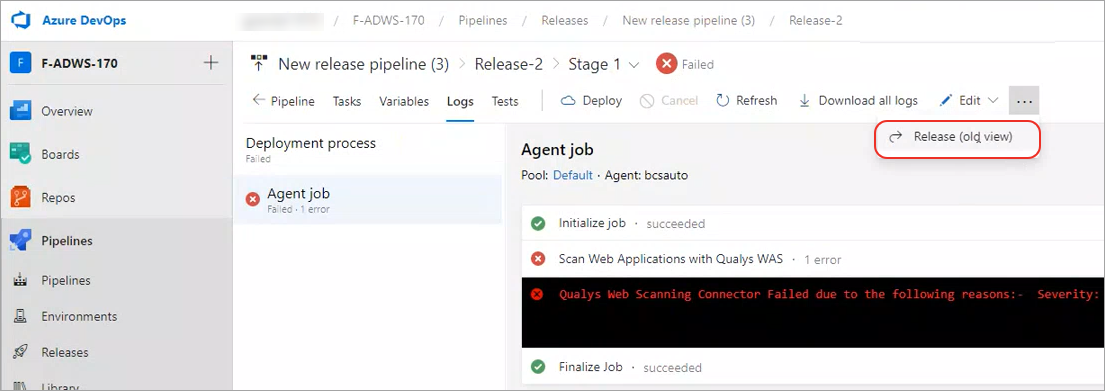The width and height of the screenshot is (1105, 391).
Task: Switch to Variables tab
Action: click(404, 101)
